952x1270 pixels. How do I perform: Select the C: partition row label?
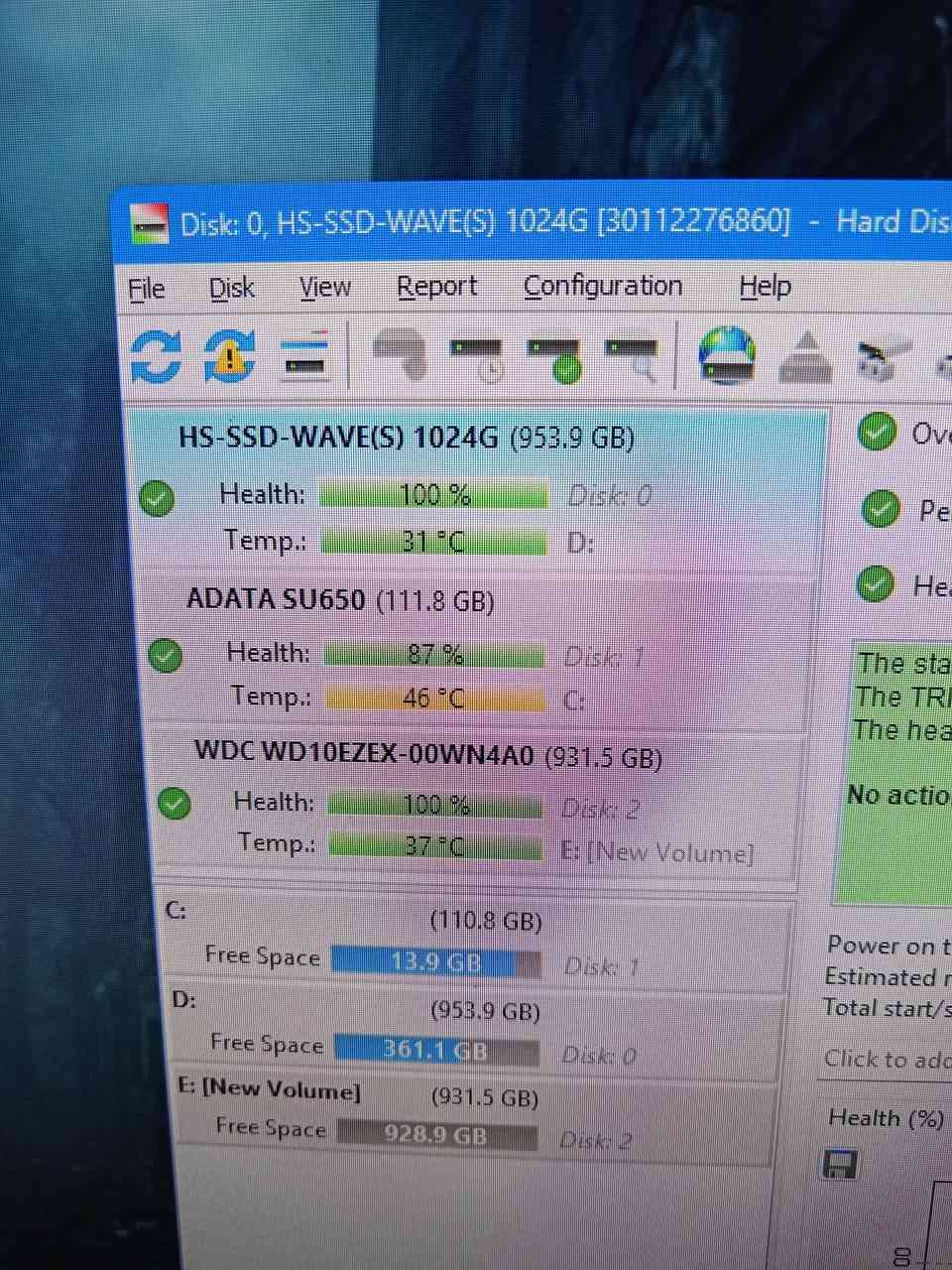pos(176,910)
